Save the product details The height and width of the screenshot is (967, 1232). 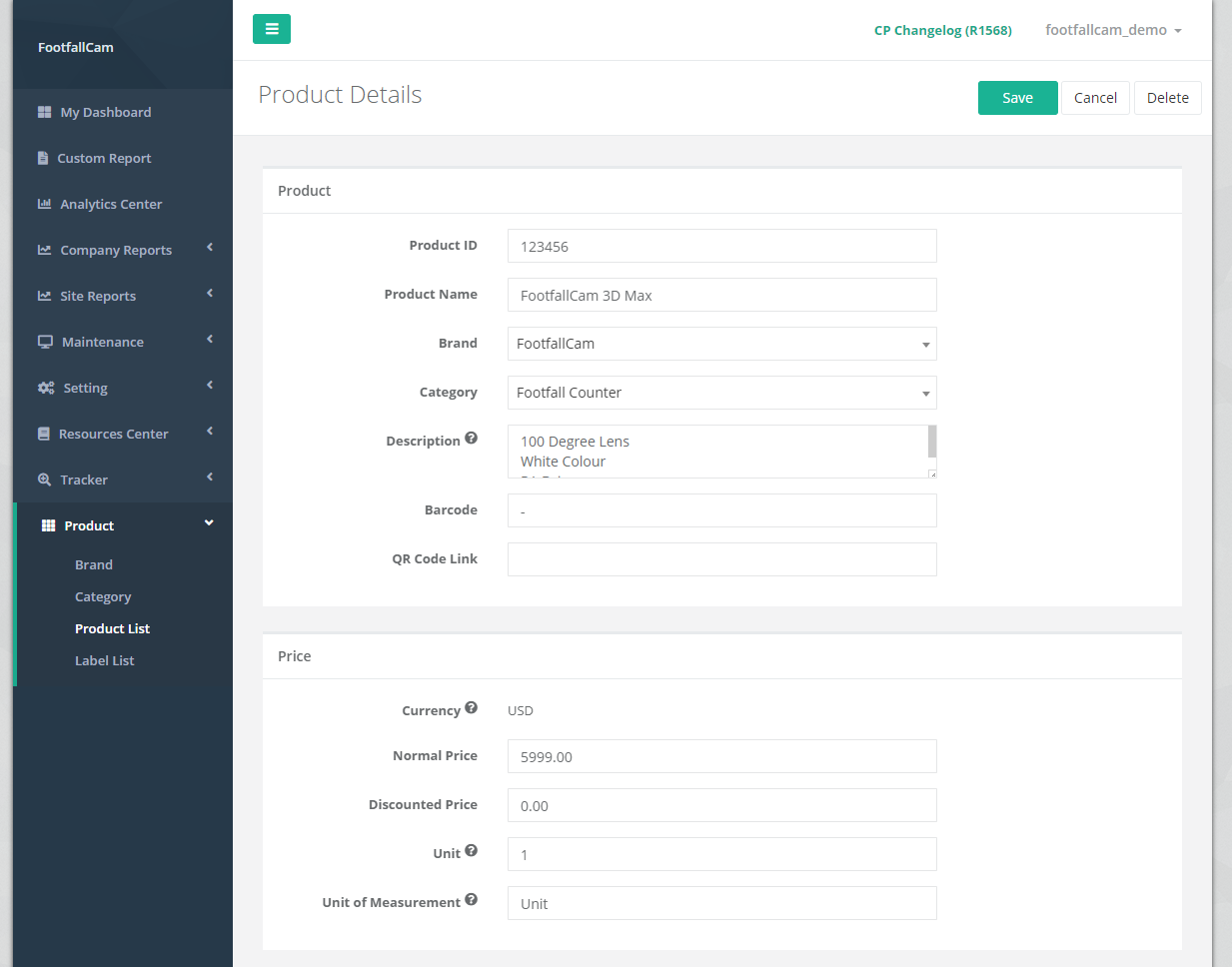[x=1017, y=98]
